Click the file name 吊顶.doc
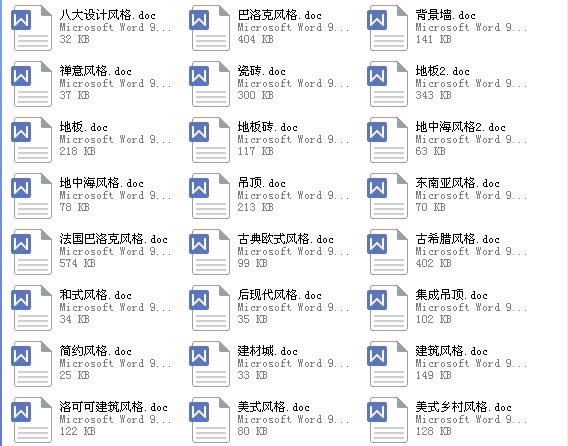This screenshot has width=568, height=446. 262,183
